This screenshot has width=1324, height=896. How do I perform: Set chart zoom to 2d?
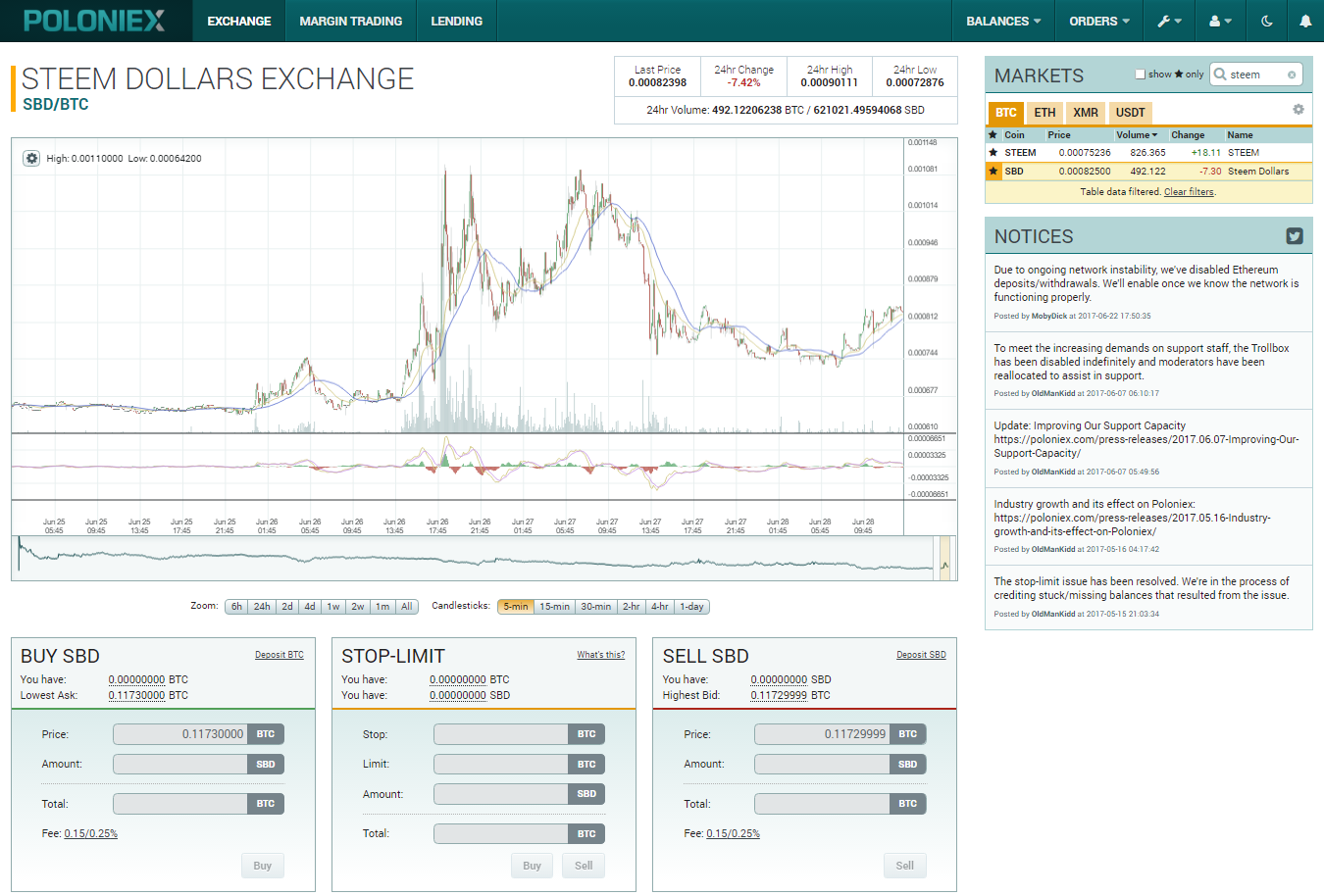click(x=287, y=607)
